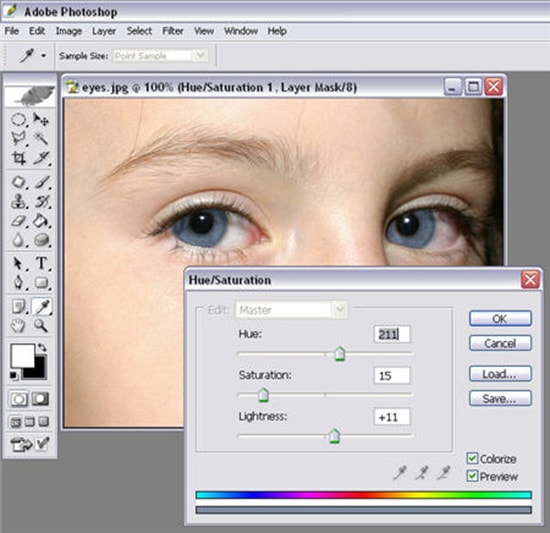This screenshot has height=533, width=550.
Task: Select the Hand tool
Action: click(x=18, y=325)
